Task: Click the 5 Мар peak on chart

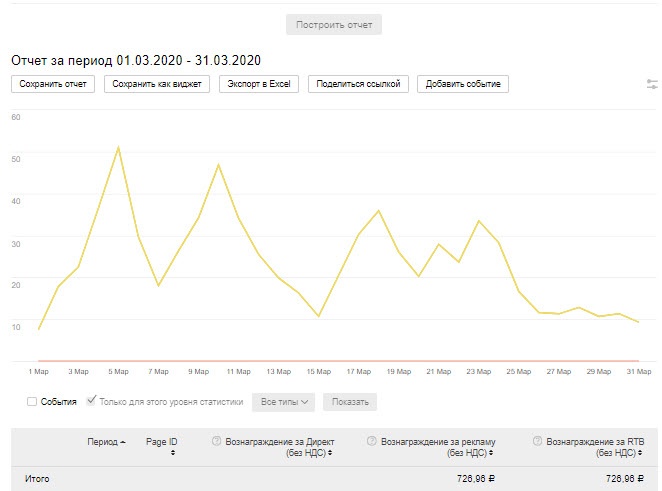Action: tap(118, 148)
